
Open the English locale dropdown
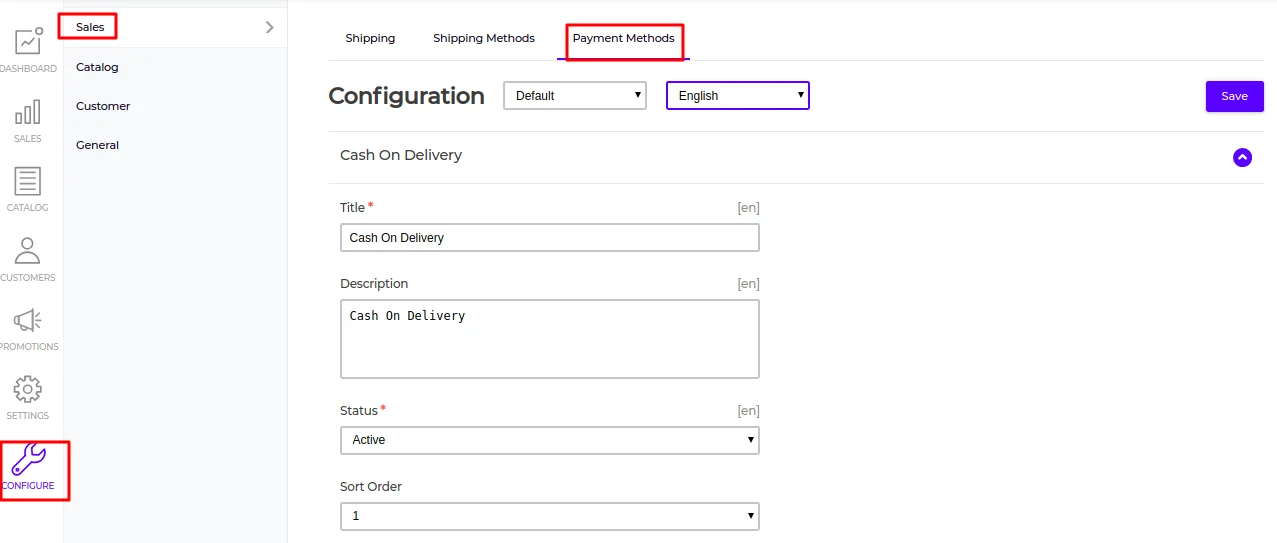[737, 96]
